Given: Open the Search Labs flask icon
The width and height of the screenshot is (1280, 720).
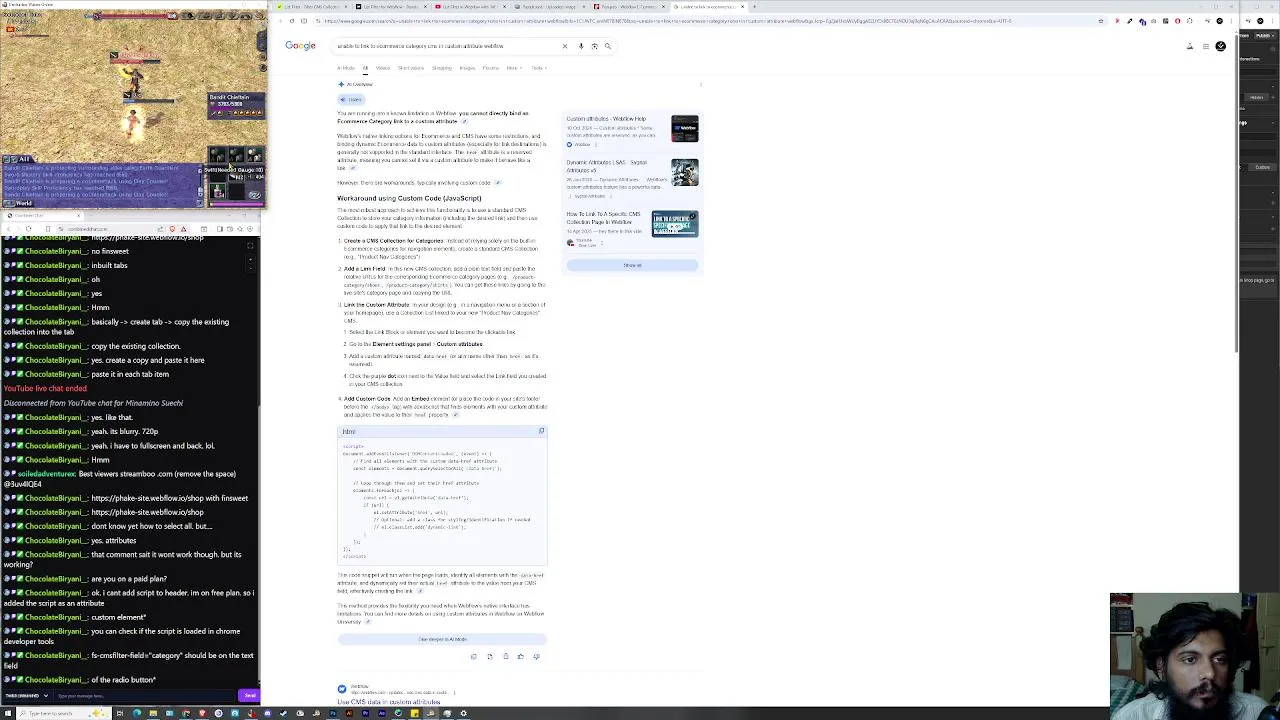Looking at the screenshot, I should pos(1190,46).
